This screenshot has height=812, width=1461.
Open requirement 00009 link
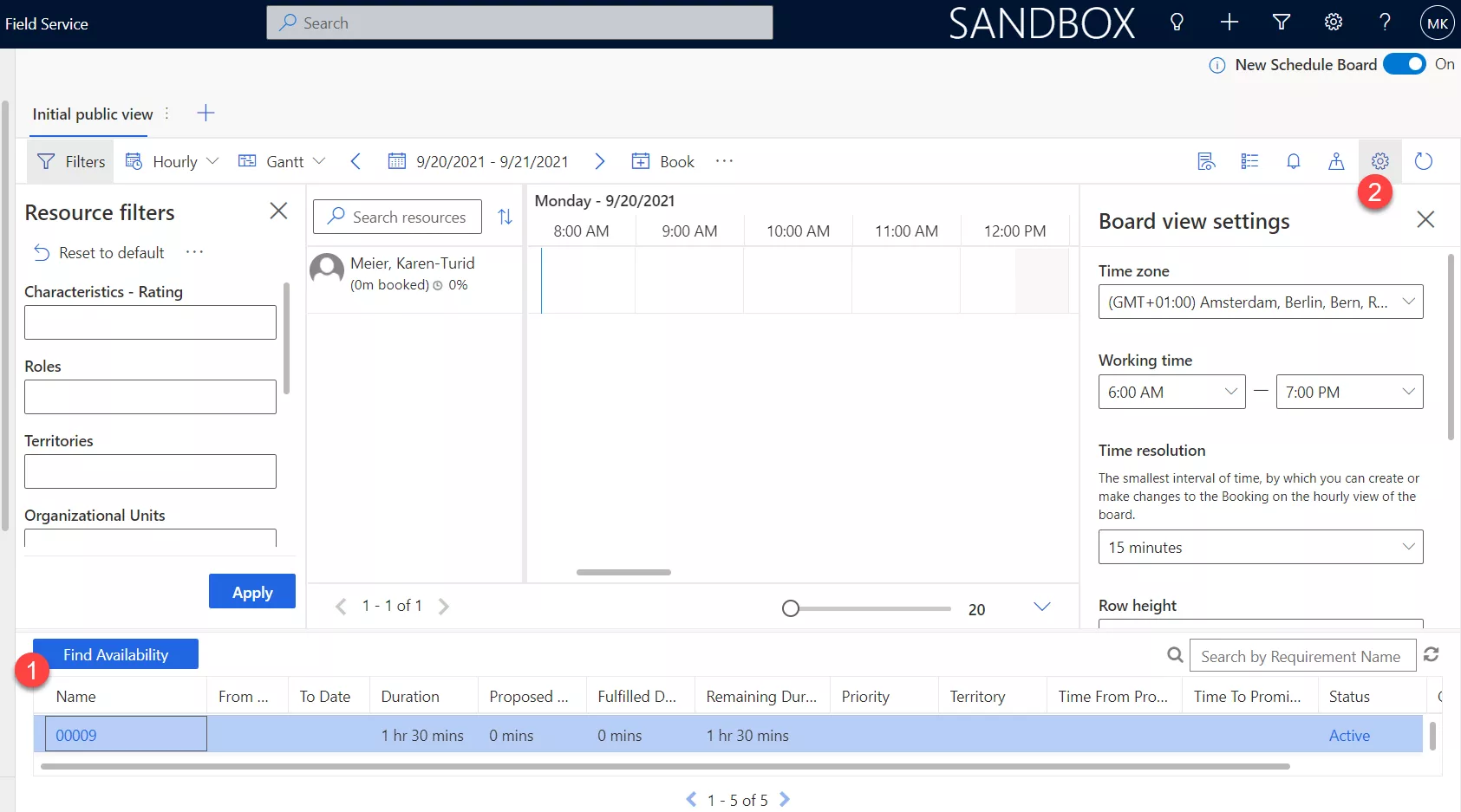[x=76, y=735]
